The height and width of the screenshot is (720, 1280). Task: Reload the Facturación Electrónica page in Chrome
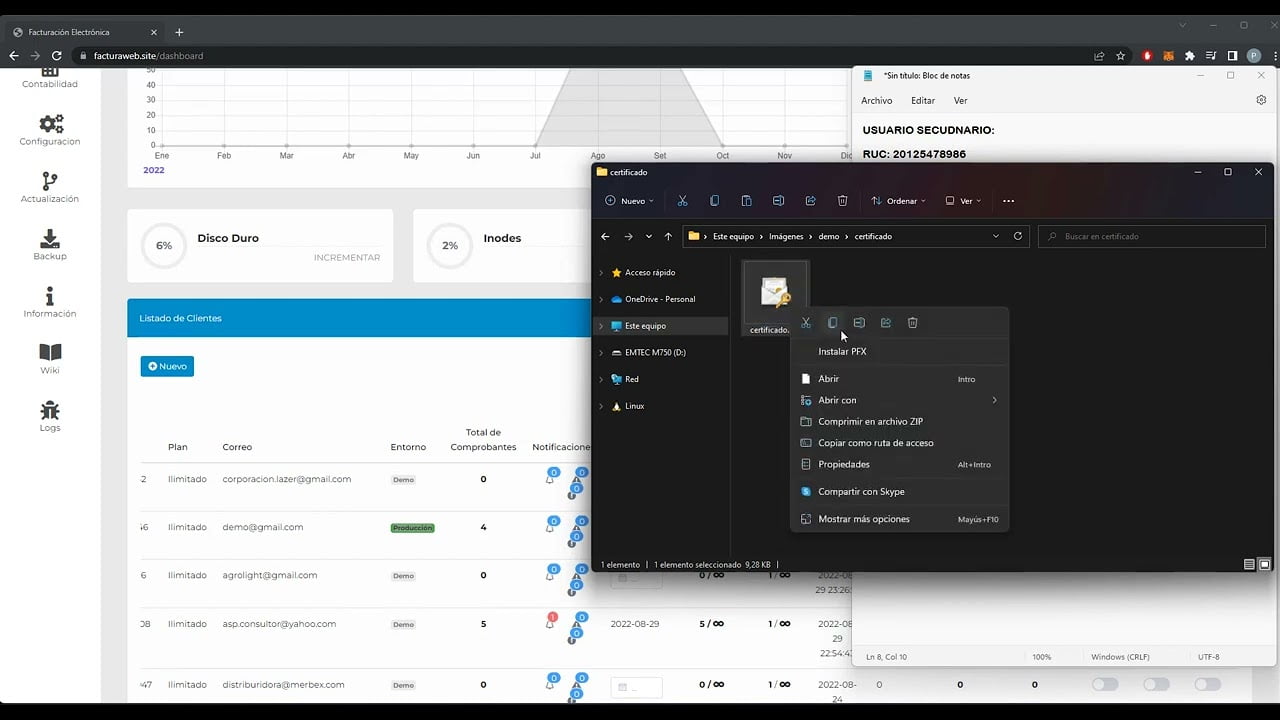coord(57,56)
